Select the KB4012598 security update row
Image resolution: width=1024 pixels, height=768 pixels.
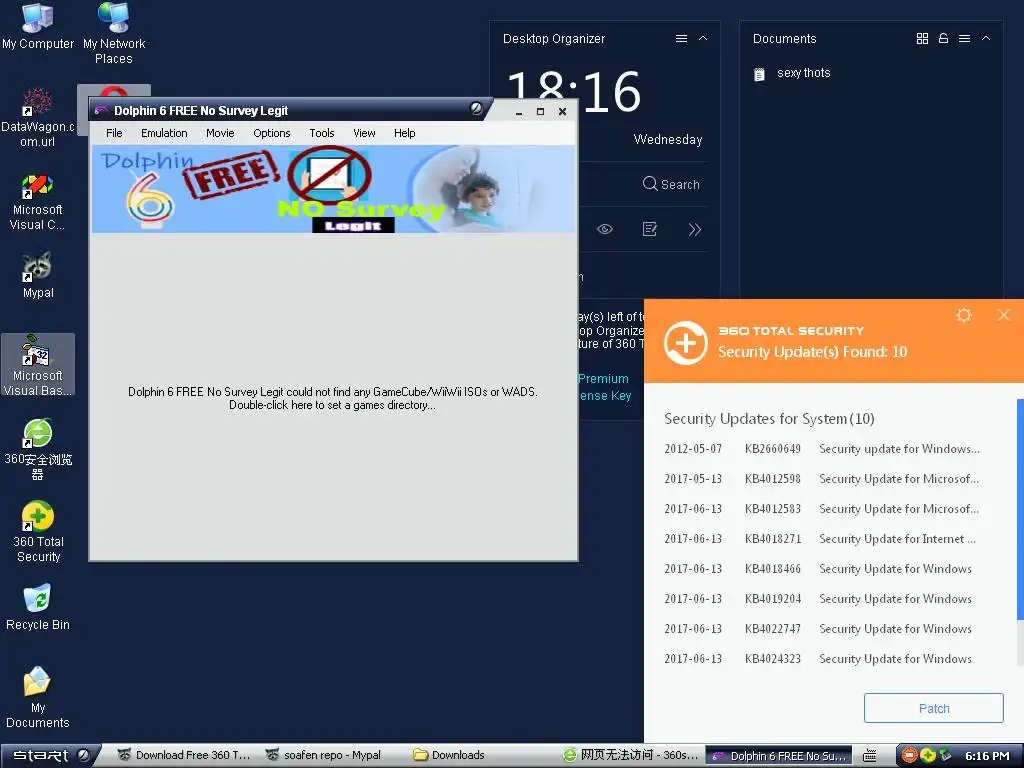click(x=822, y=479)
